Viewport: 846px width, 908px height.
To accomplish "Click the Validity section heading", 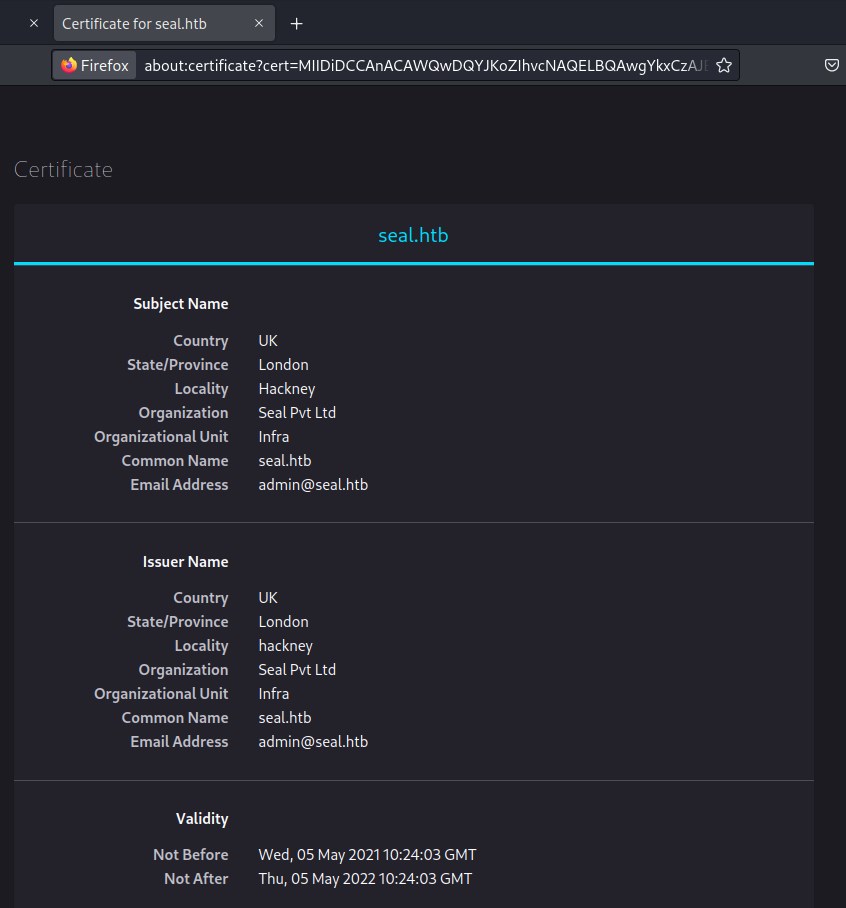I will click(x=202, y=819).
